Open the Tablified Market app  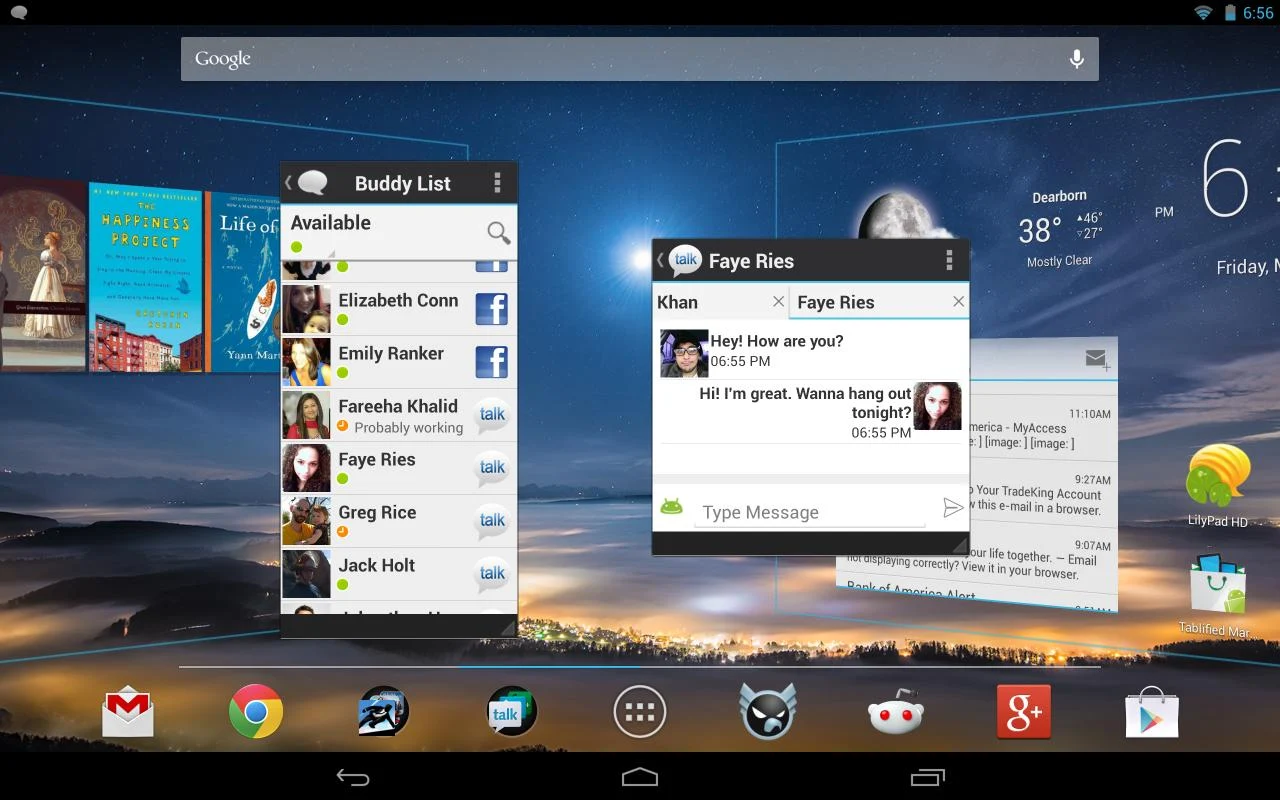[x=1218, y=595]
